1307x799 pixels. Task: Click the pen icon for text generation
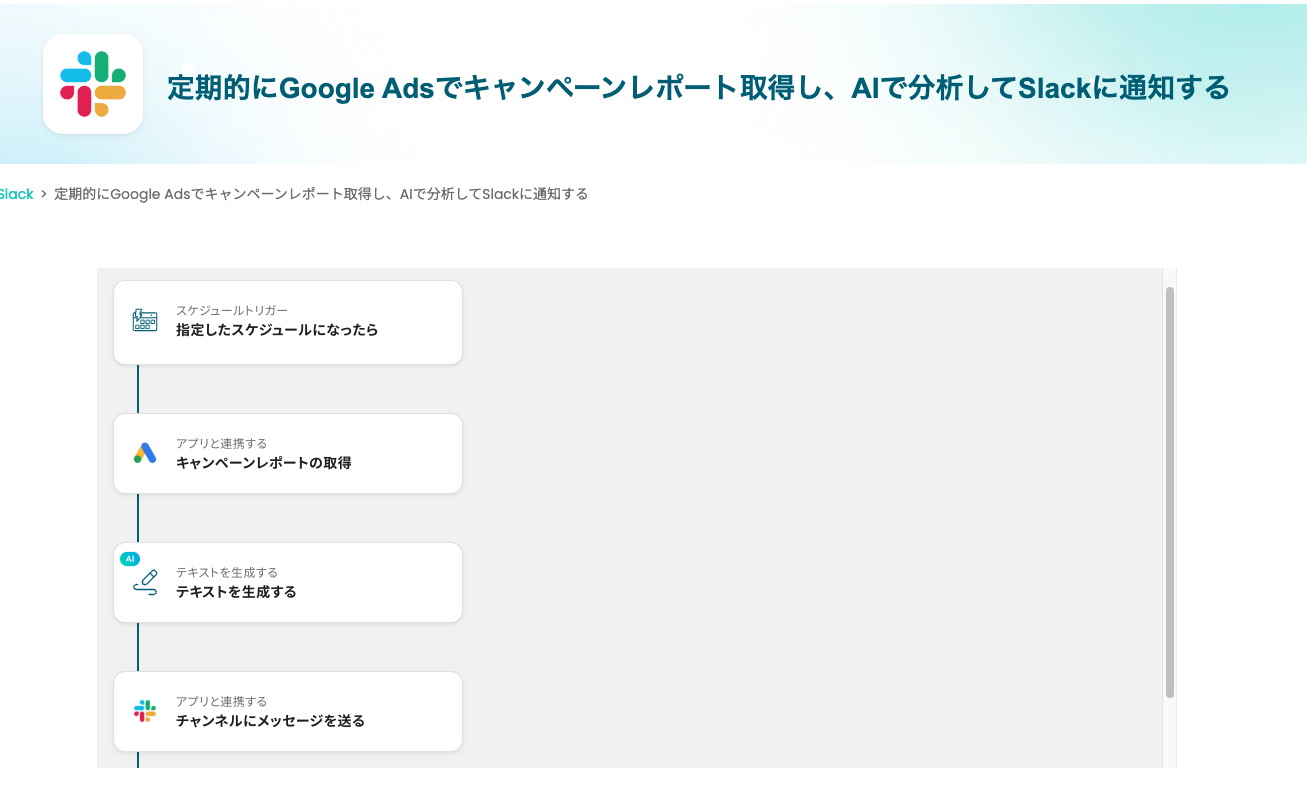[x=146, y=583]
